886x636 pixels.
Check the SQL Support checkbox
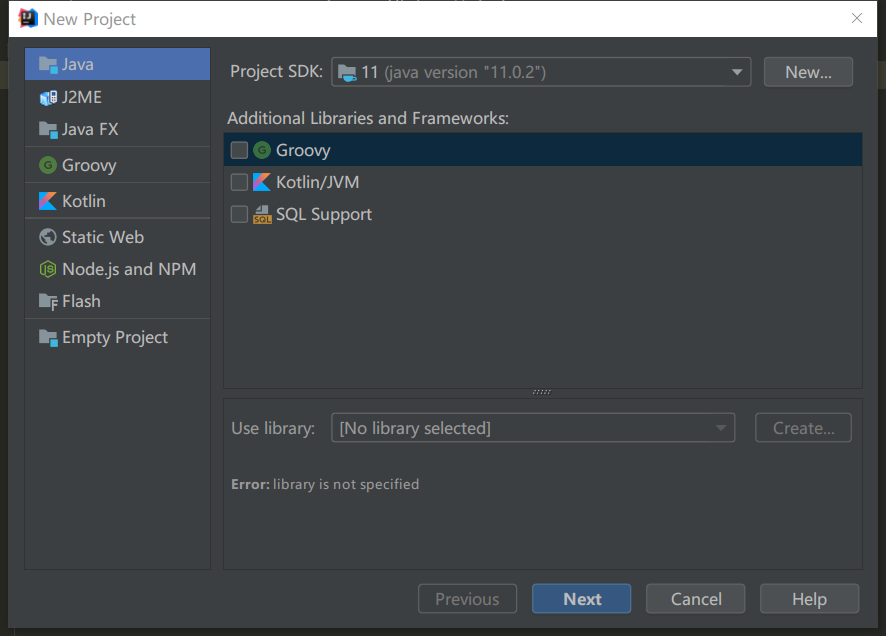[239, 214]
